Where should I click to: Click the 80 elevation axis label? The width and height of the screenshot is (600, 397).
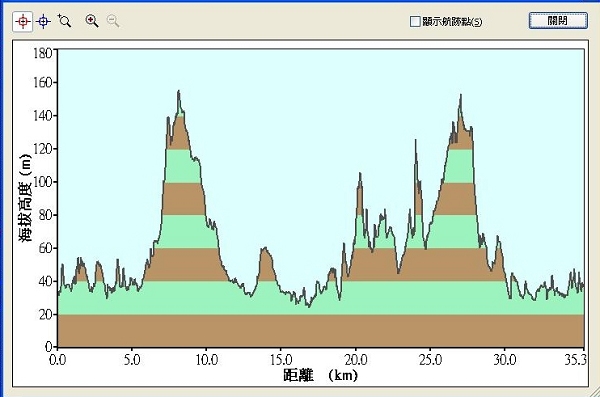[46, 215]
